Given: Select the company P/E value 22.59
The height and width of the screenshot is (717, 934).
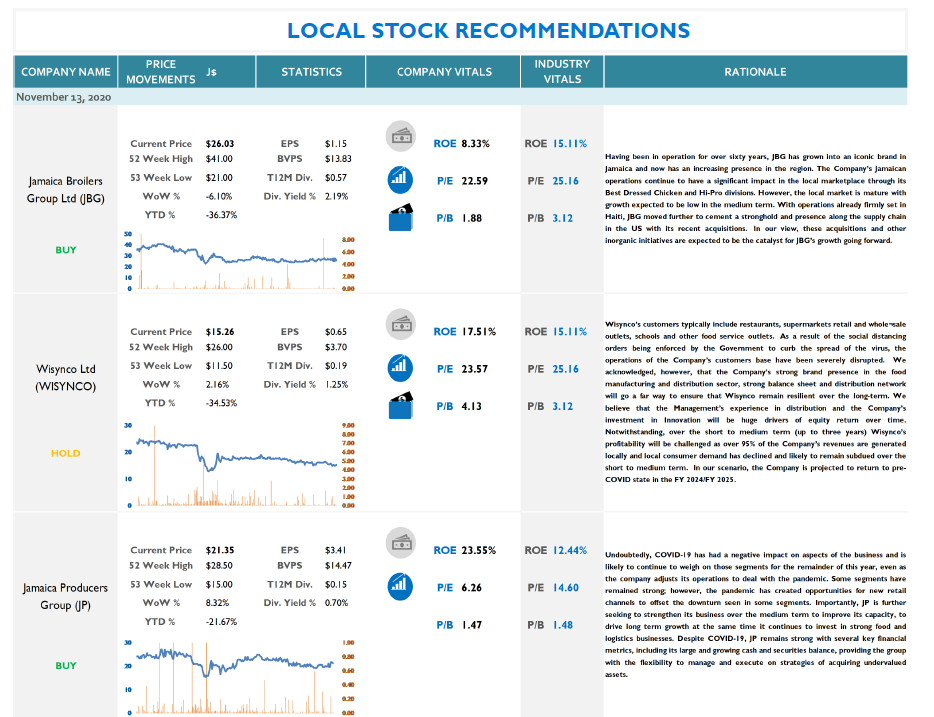Looking at the screenshot, I should [474, 181].
